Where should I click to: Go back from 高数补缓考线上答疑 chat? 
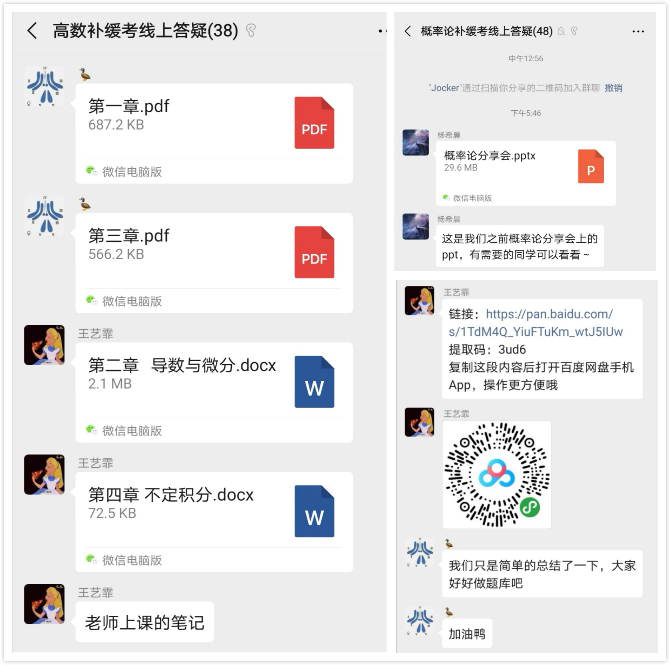click(32, 31)
